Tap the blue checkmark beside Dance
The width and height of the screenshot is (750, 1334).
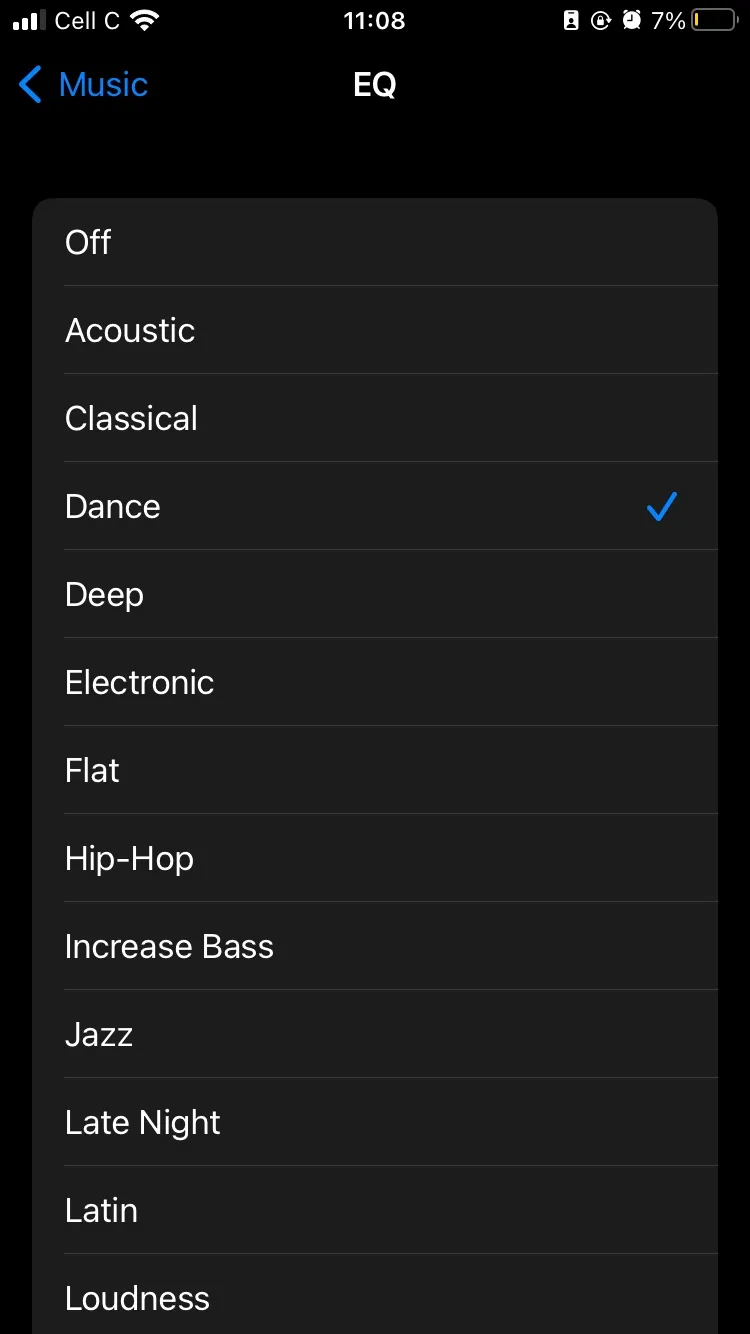pos(661,507)
